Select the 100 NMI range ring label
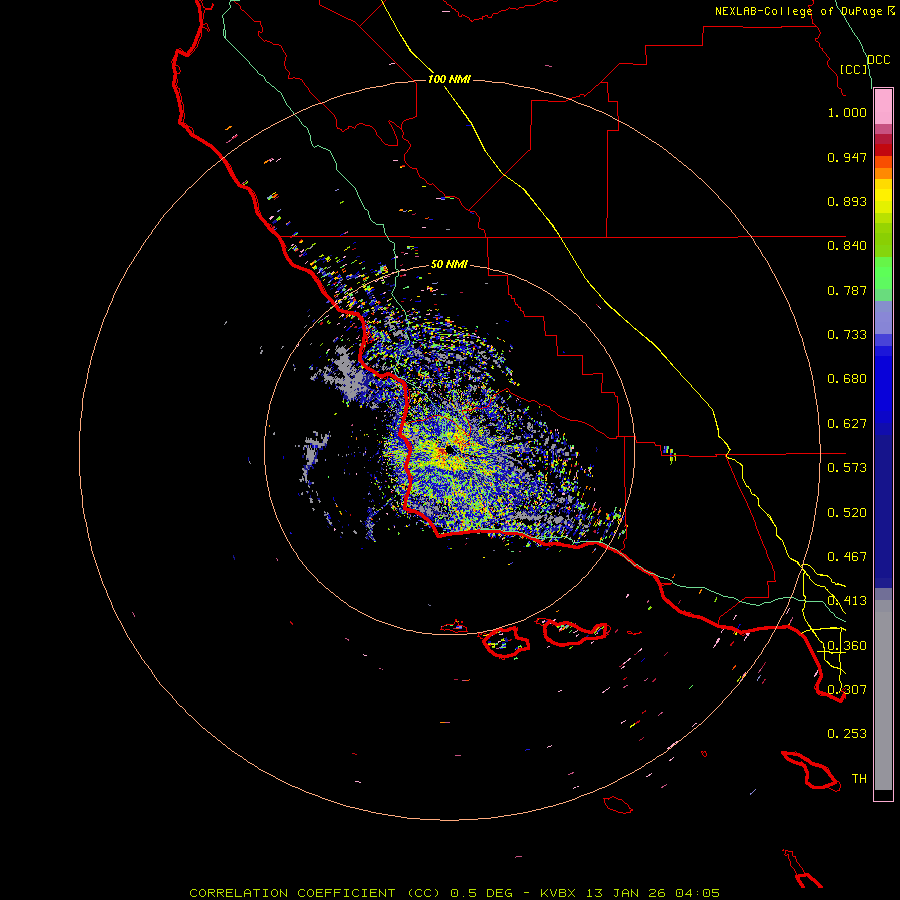The width and height of the screenshot is (900, 900). pos(449,79)
